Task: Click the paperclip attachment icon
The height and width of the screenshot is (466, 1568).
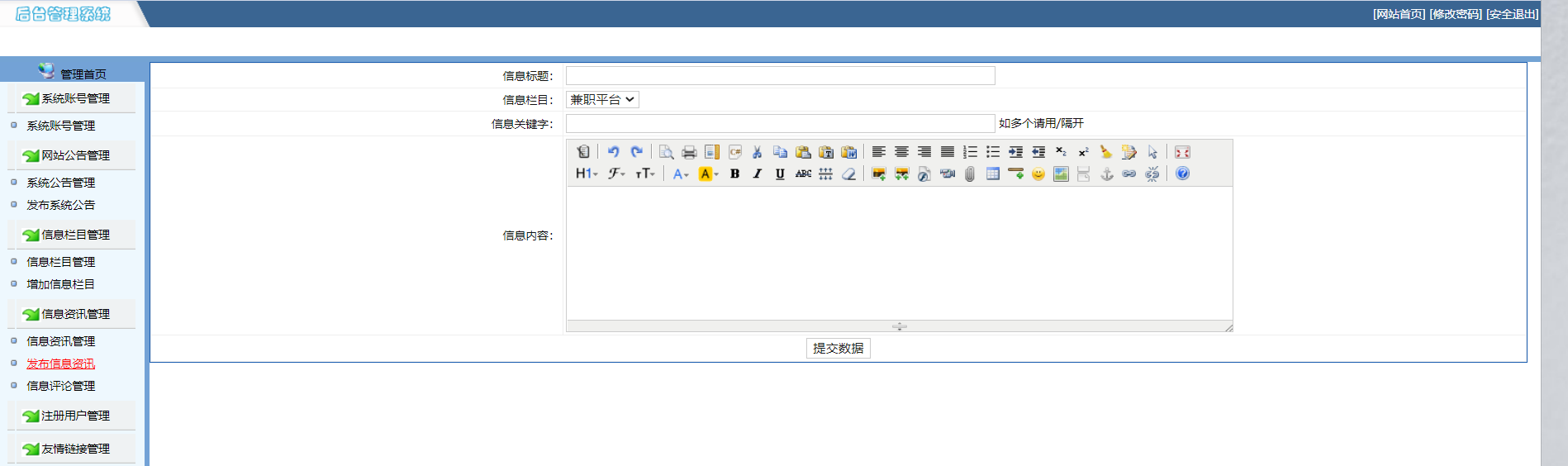Action: [970, 174]
